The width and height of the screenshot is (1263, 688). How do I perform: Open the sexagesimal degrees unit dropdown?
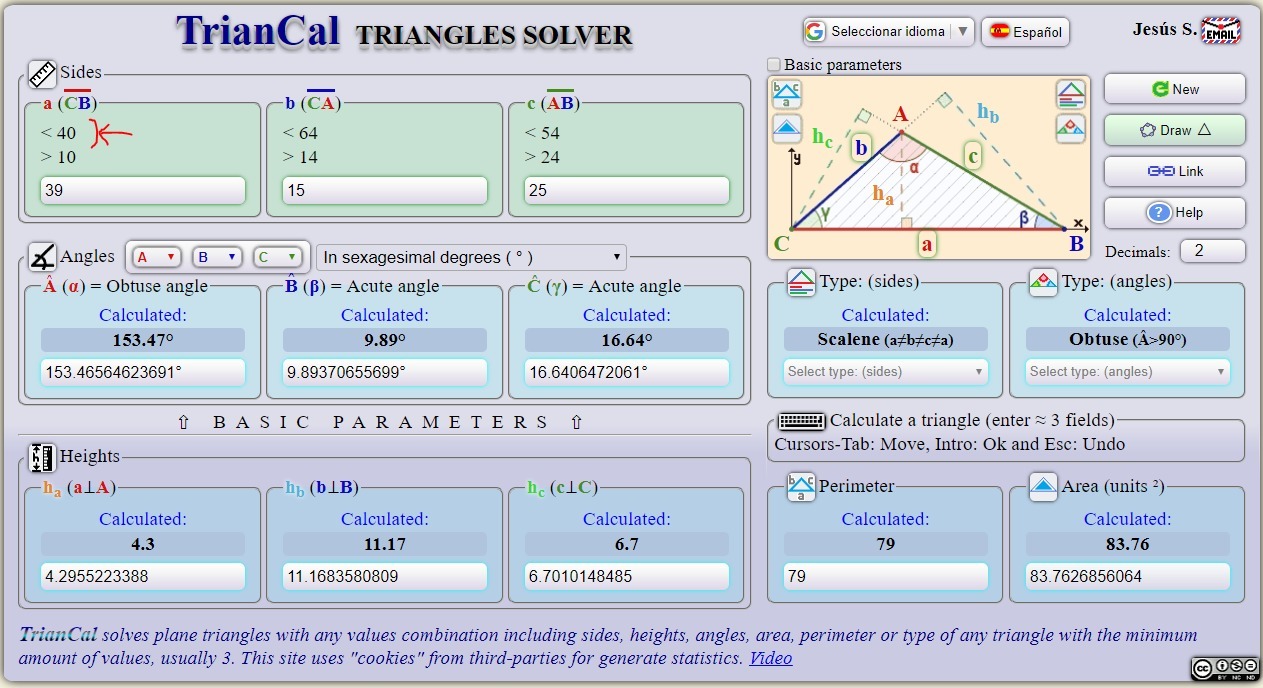[471, 257]
